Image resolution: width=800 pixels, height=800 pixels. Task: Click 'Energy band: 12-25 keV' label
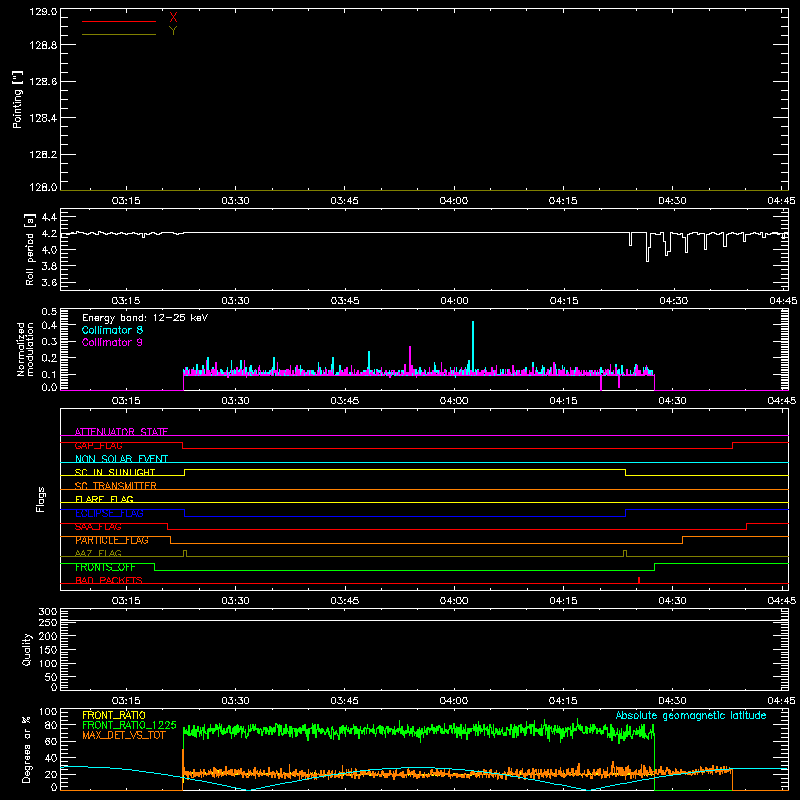pyautogui.click(x=145, y=318)
